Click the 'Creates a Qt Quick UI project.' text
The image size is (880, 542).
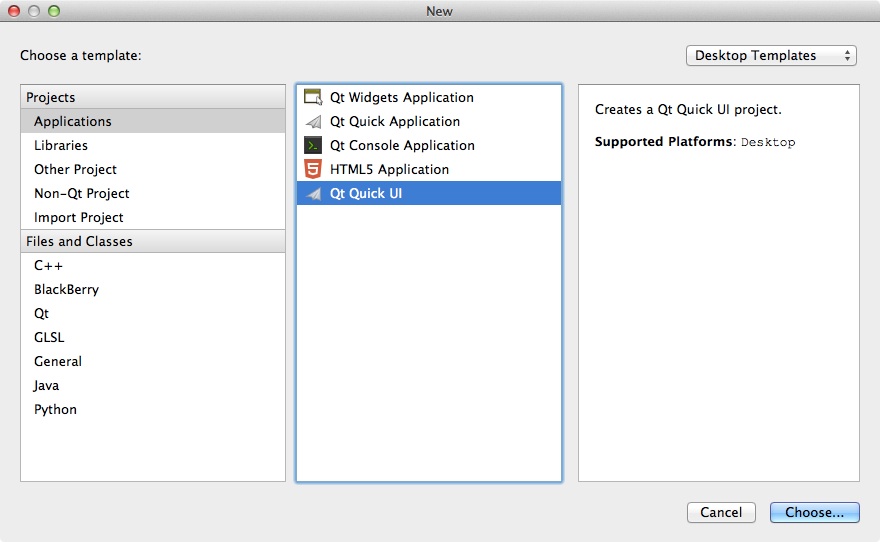688,109
